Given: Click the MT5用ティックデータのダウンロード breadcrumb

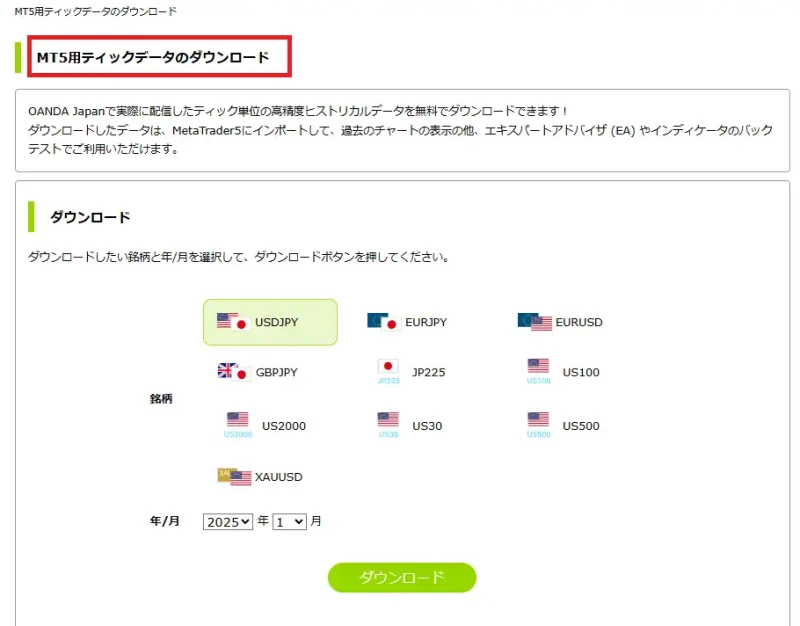Looking at the screenshot, I should click(x=95, y=12).
